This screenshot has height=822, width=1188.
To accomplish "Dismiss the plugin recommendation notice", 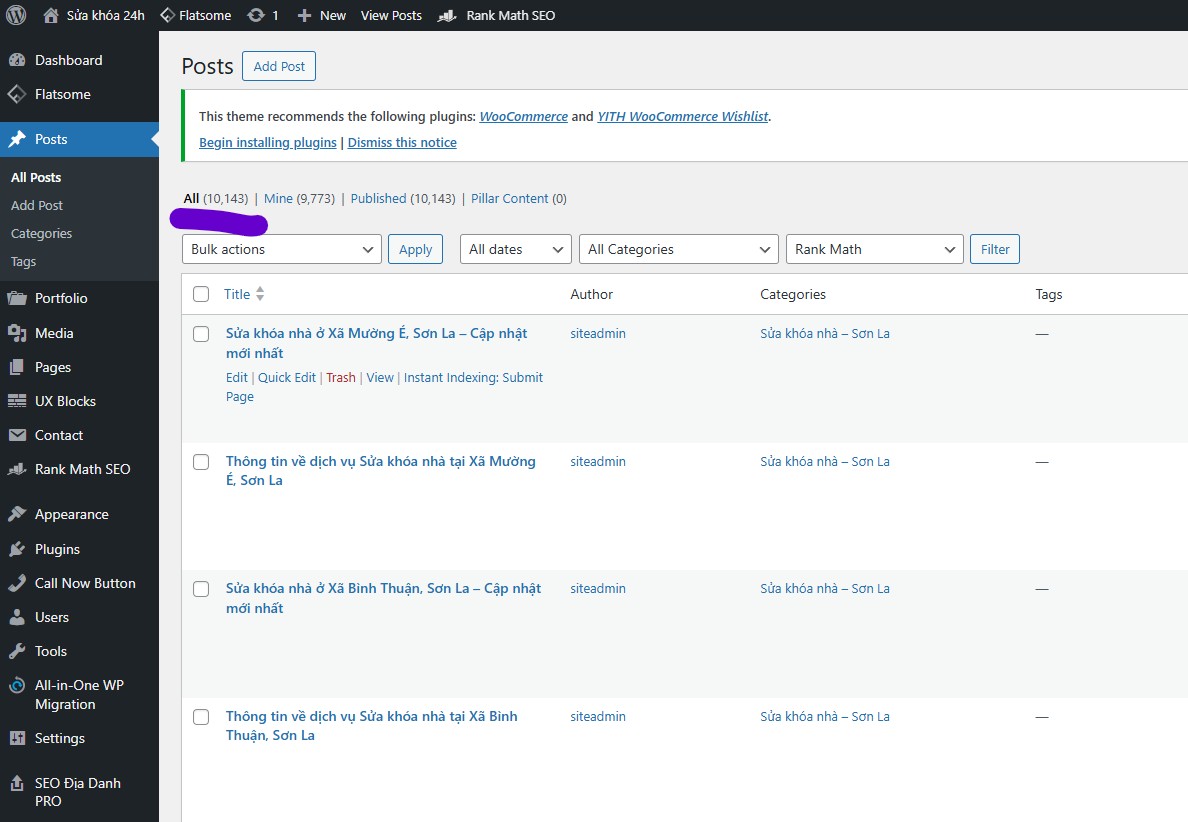I will click(x=402, y=142).
